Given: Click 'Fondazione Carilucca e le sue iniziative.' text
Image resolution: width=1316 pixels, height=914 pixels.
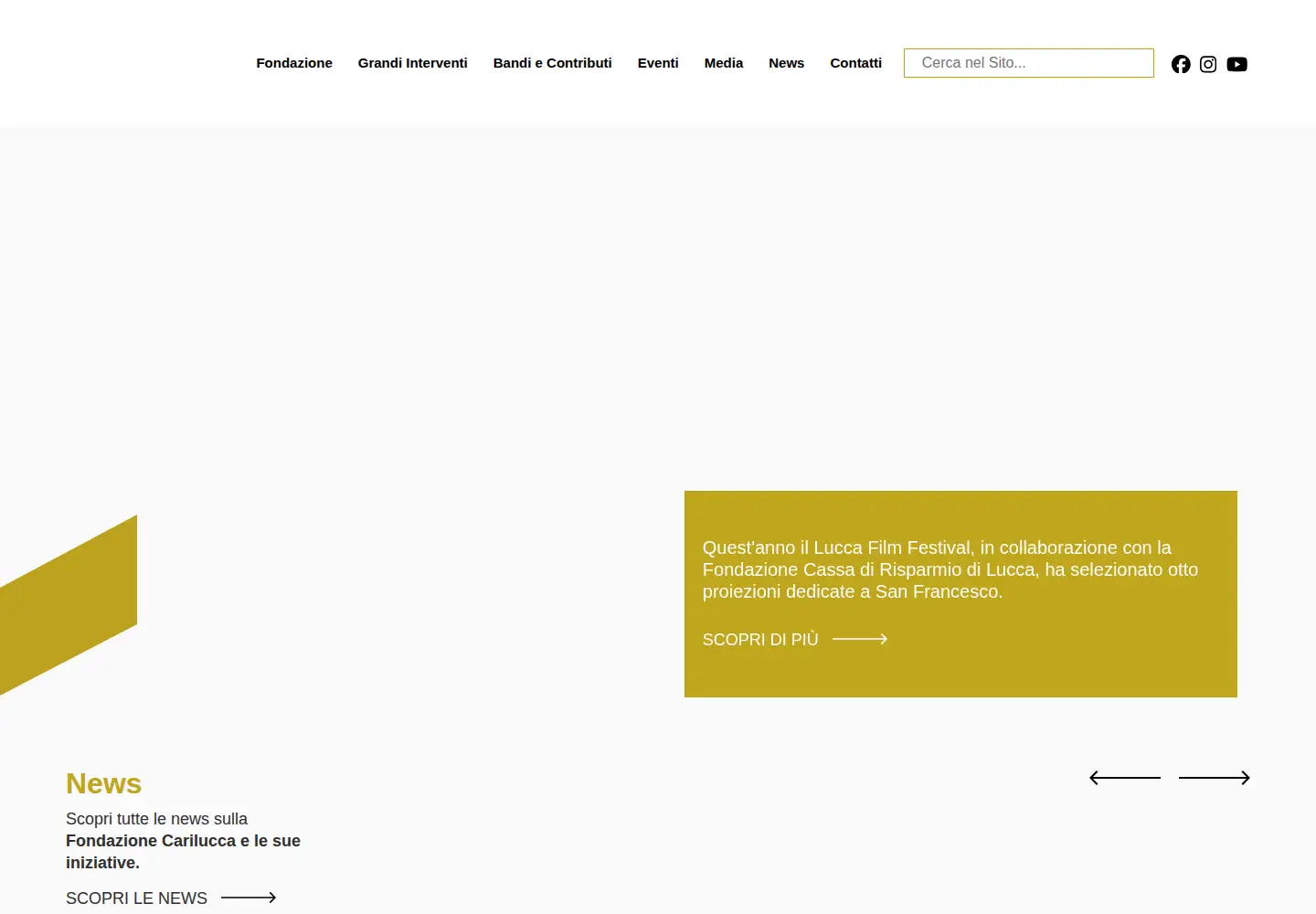Looking at the screenshot, I should (183, 852).
